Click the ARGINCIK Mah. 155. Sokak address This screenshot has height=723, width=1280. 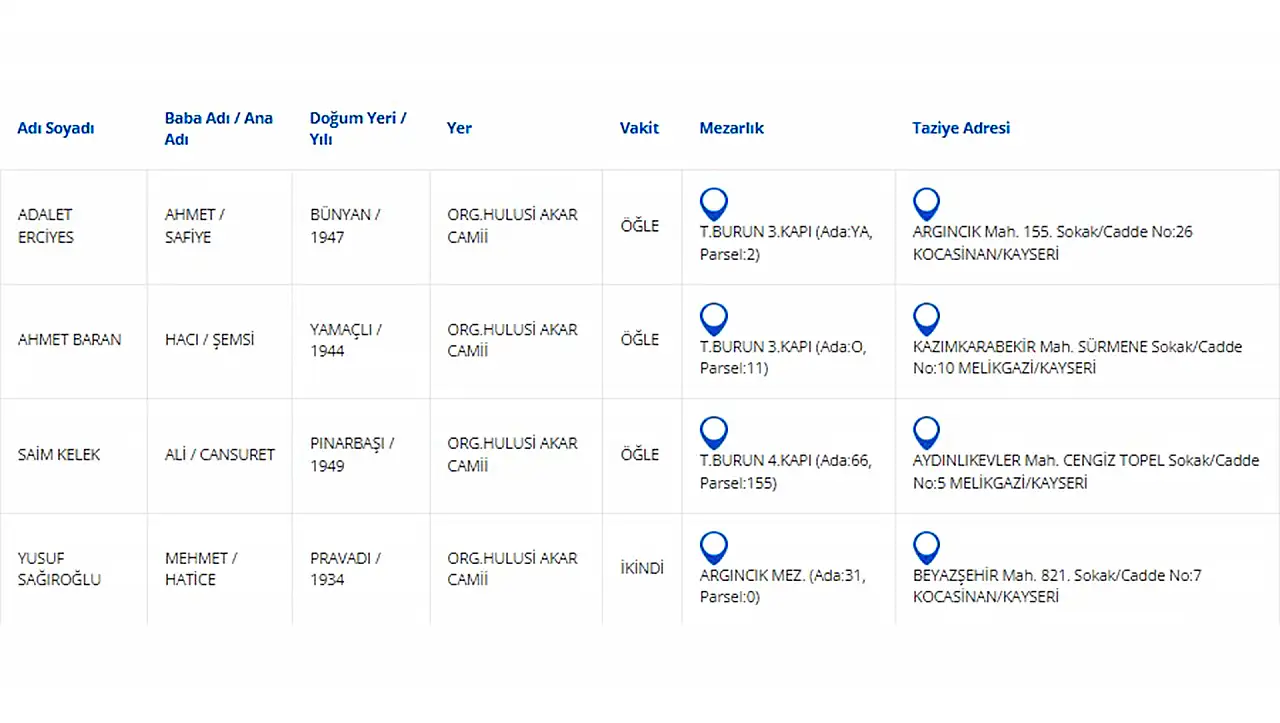pos(1053,243)
